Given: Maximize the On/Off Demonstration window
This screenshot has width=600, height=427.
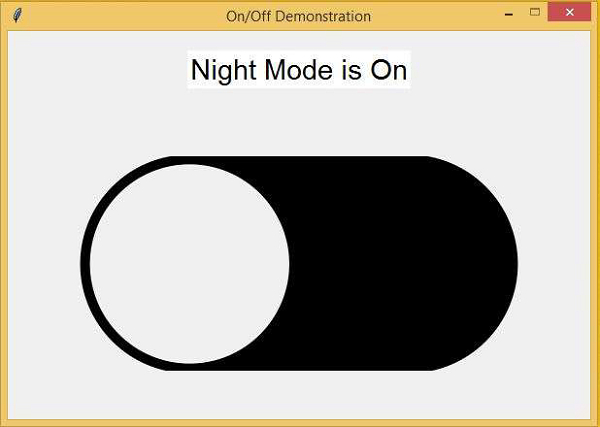Looking at the screenshot, I should [535, 15].
